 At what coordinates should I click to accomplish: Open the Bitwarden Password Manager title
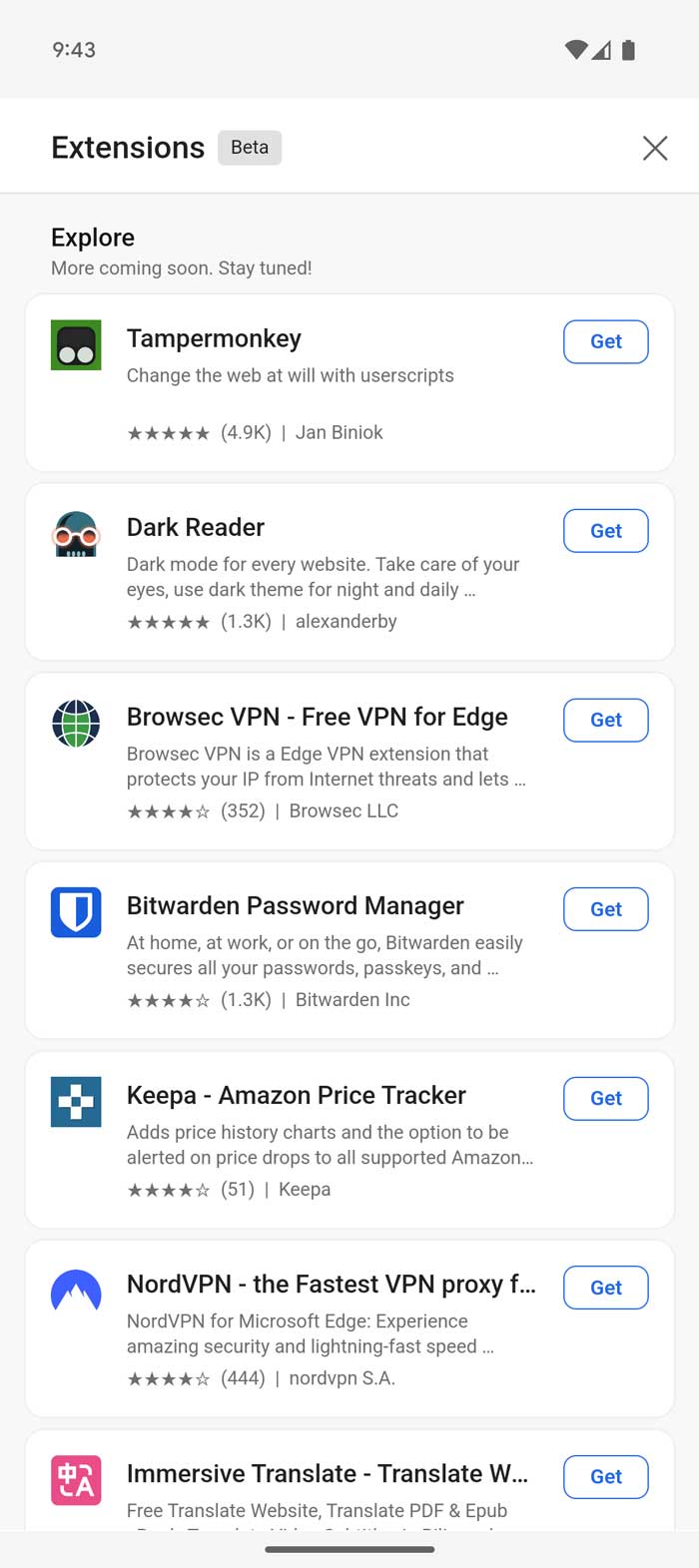click(295, 905)
